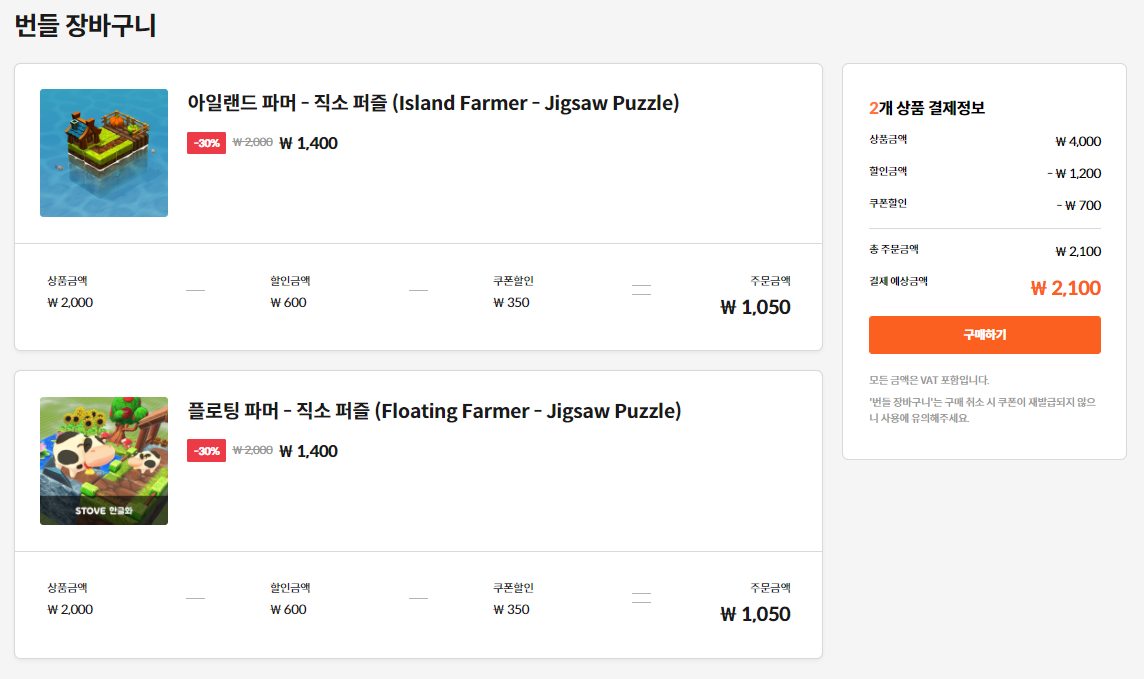
Task: Click Floating Farmer's first minus sign icon
Action: pyautogui.click(x=195, y=599)
